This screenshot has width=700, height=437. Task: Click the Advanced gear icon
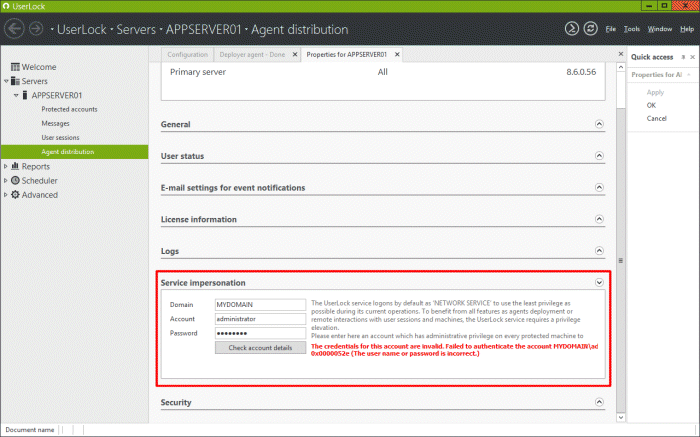15,195
